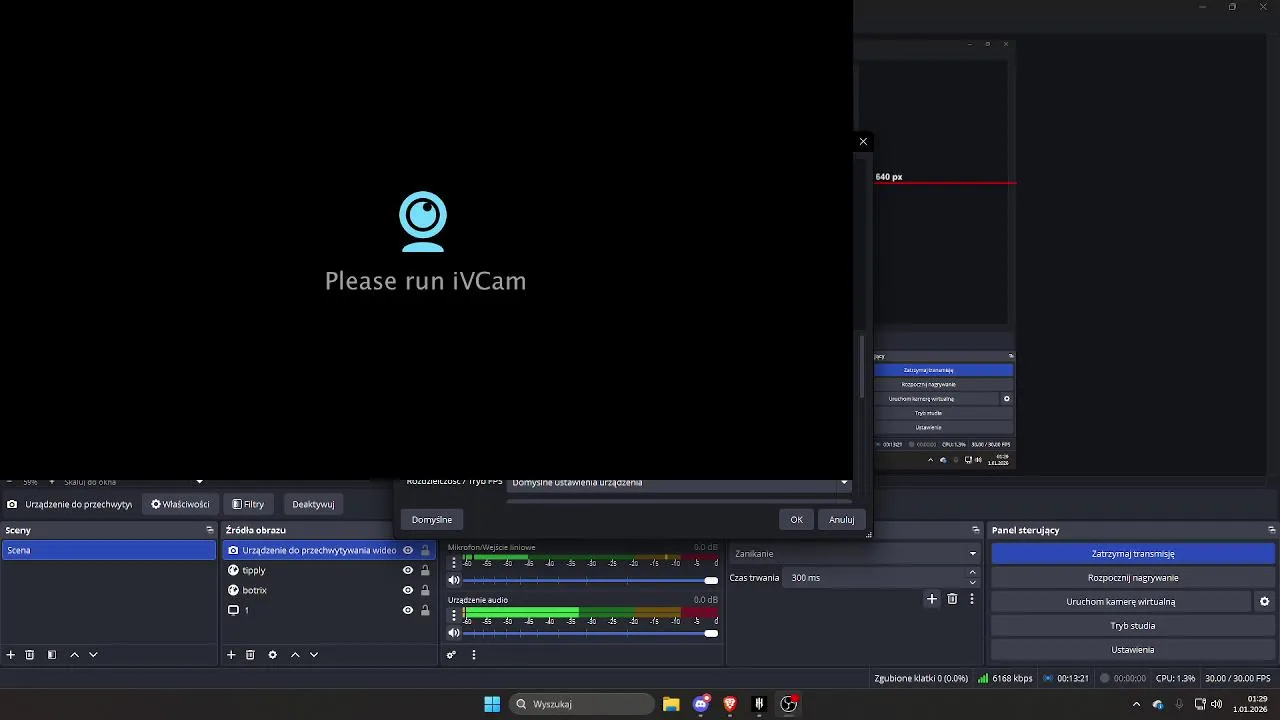Viewport: 1280px width, 720px height.
Task: Open Rozdzielczość / Tryb FPS dropdown
Action: [x=679, y=484]
